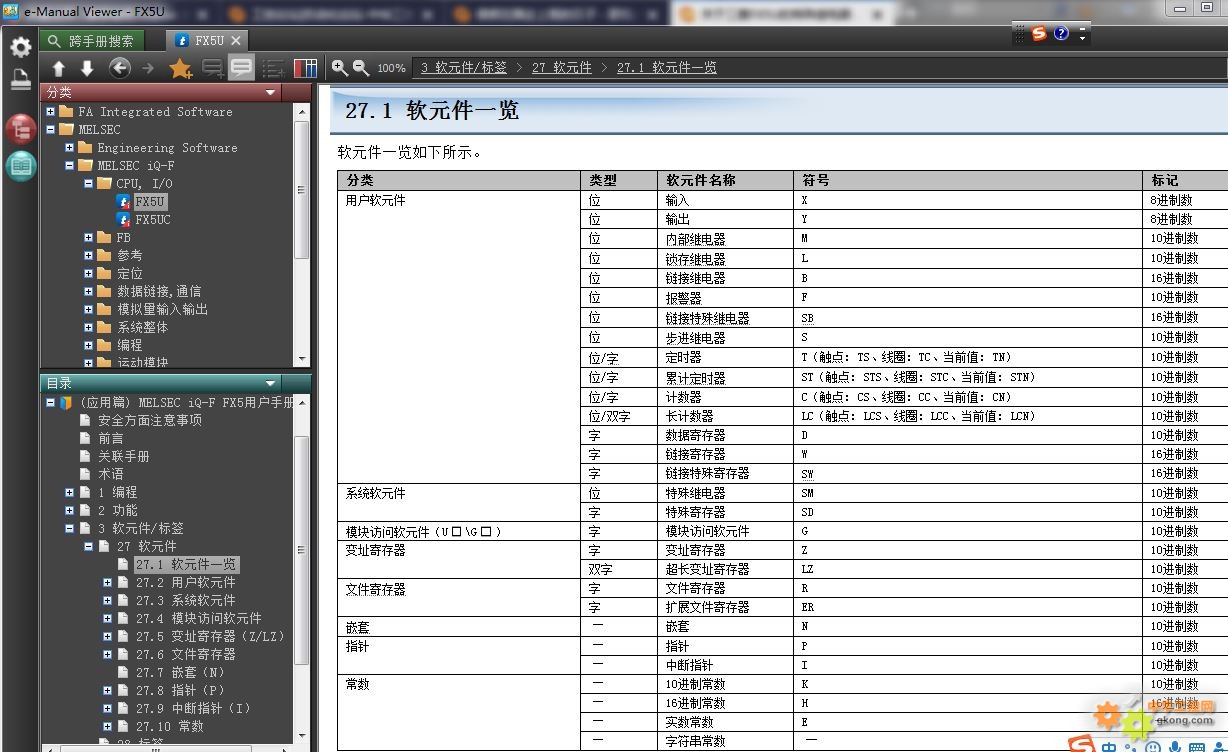The image size is (1228, 752).
Task: Expand the 27.5 变址寄存器 node
Action: tap(107, 636)
